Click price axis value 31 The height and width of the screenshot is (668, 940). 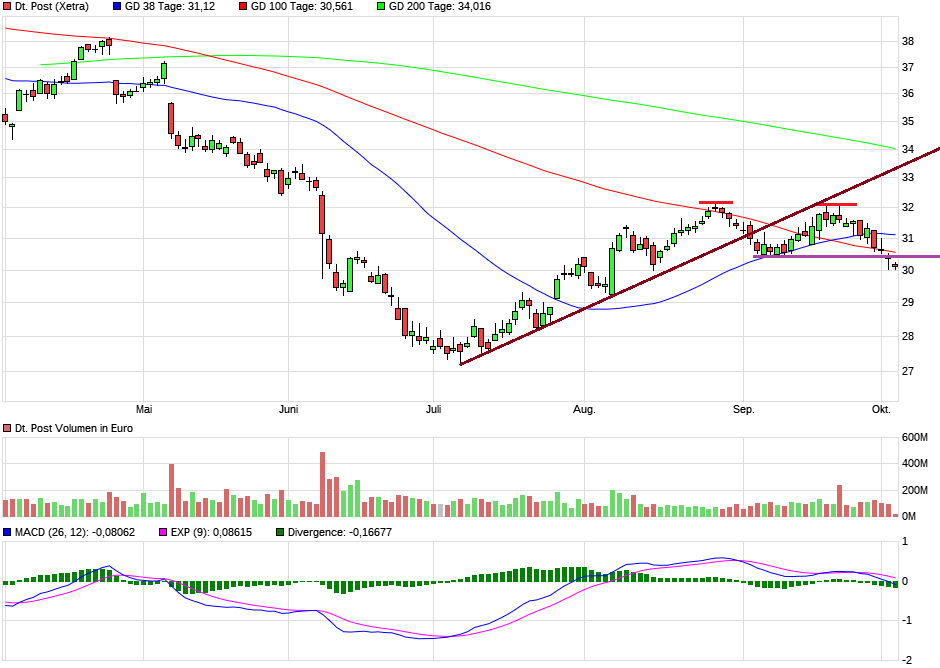(x=908, y=239)
